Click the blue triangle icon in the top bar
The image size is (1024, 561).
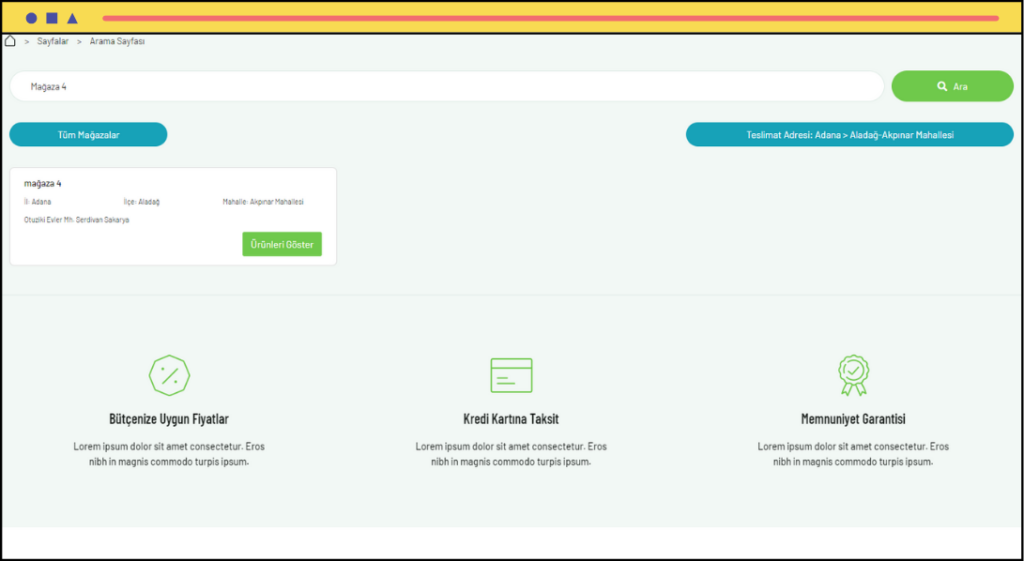73,18
